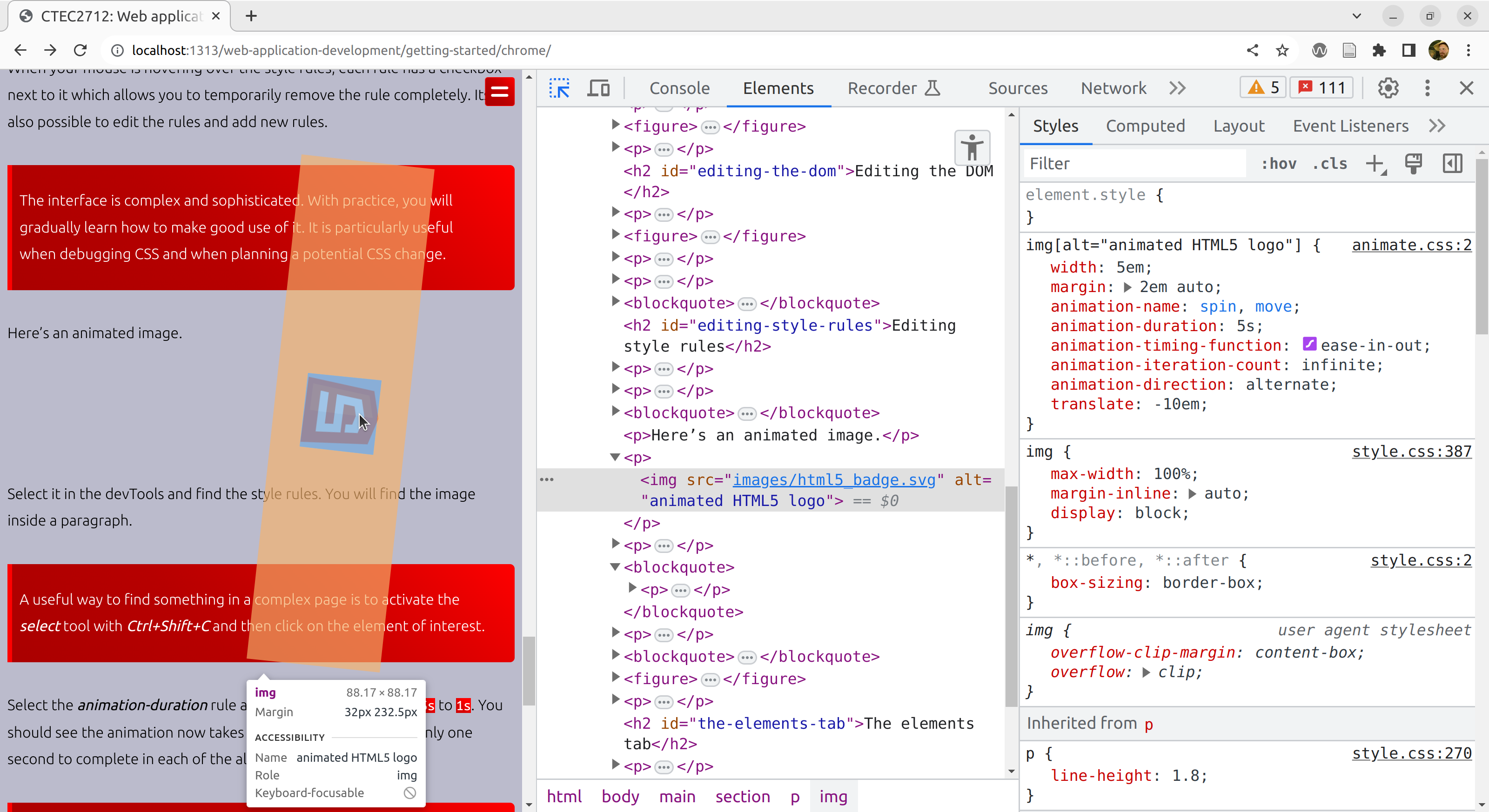Click the Elements panel tab
This screenshot has height=812, width=1489.
[778, 88]
